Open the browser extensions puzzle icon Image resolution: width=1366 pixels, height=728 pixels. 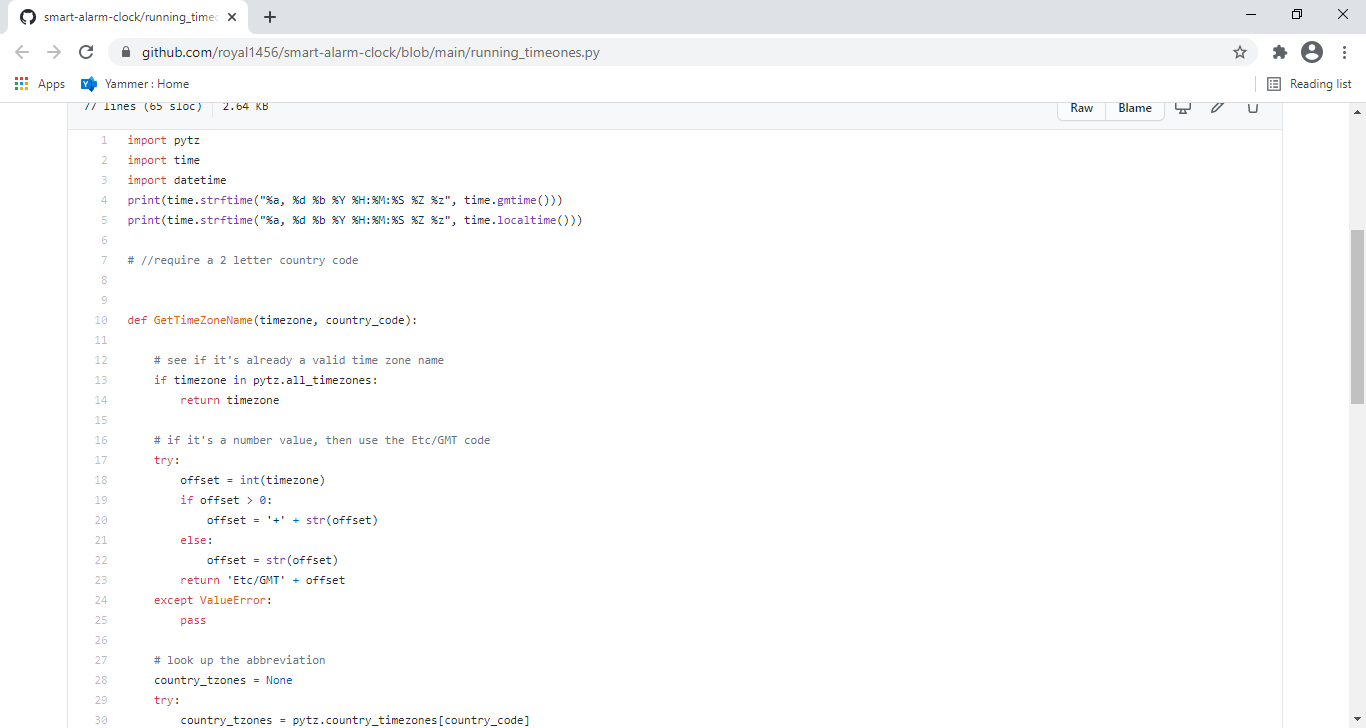tap(1279, 52)
